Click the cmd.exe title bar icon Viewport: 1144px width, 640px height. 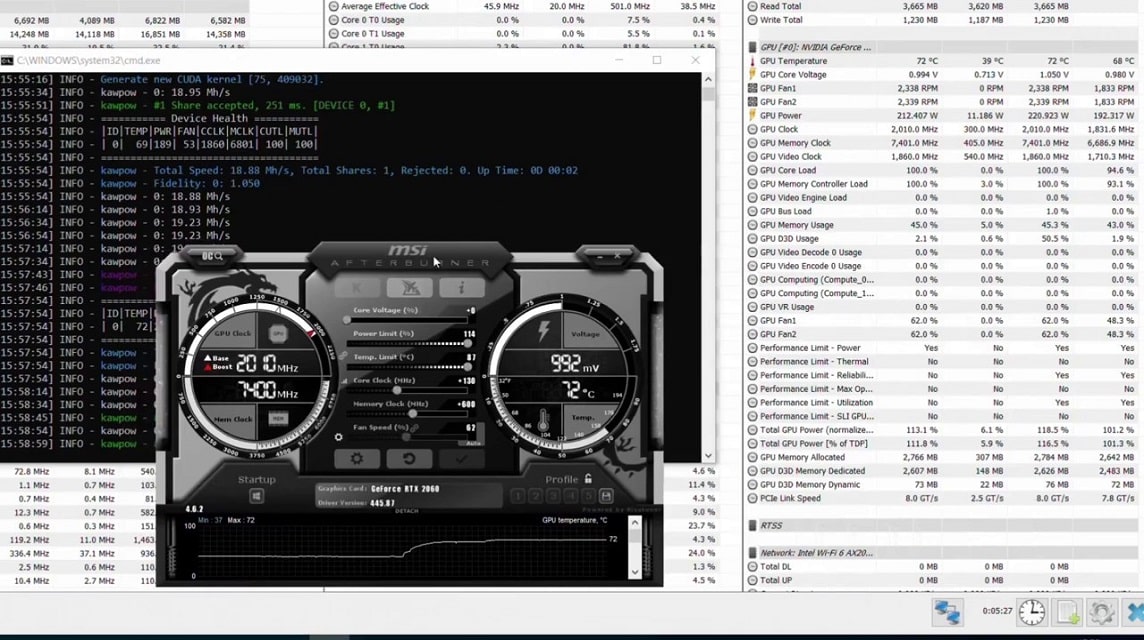[7, 61]
